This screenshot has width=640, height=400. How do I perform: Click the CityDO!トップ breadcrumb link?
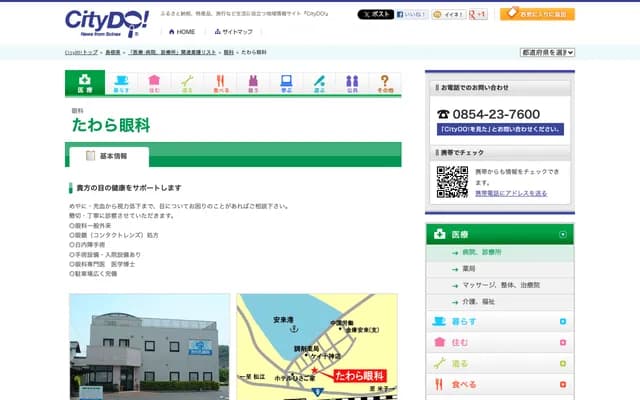point(82,52)
